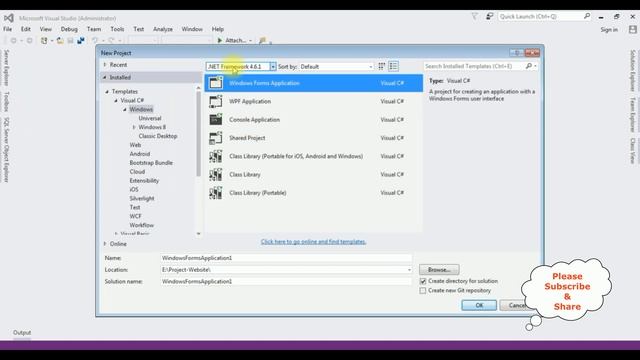Viewport: 640px width, 360px height.
Task: Click the Quick Launch search magnifier icon
Action: (x=587, y=16)
